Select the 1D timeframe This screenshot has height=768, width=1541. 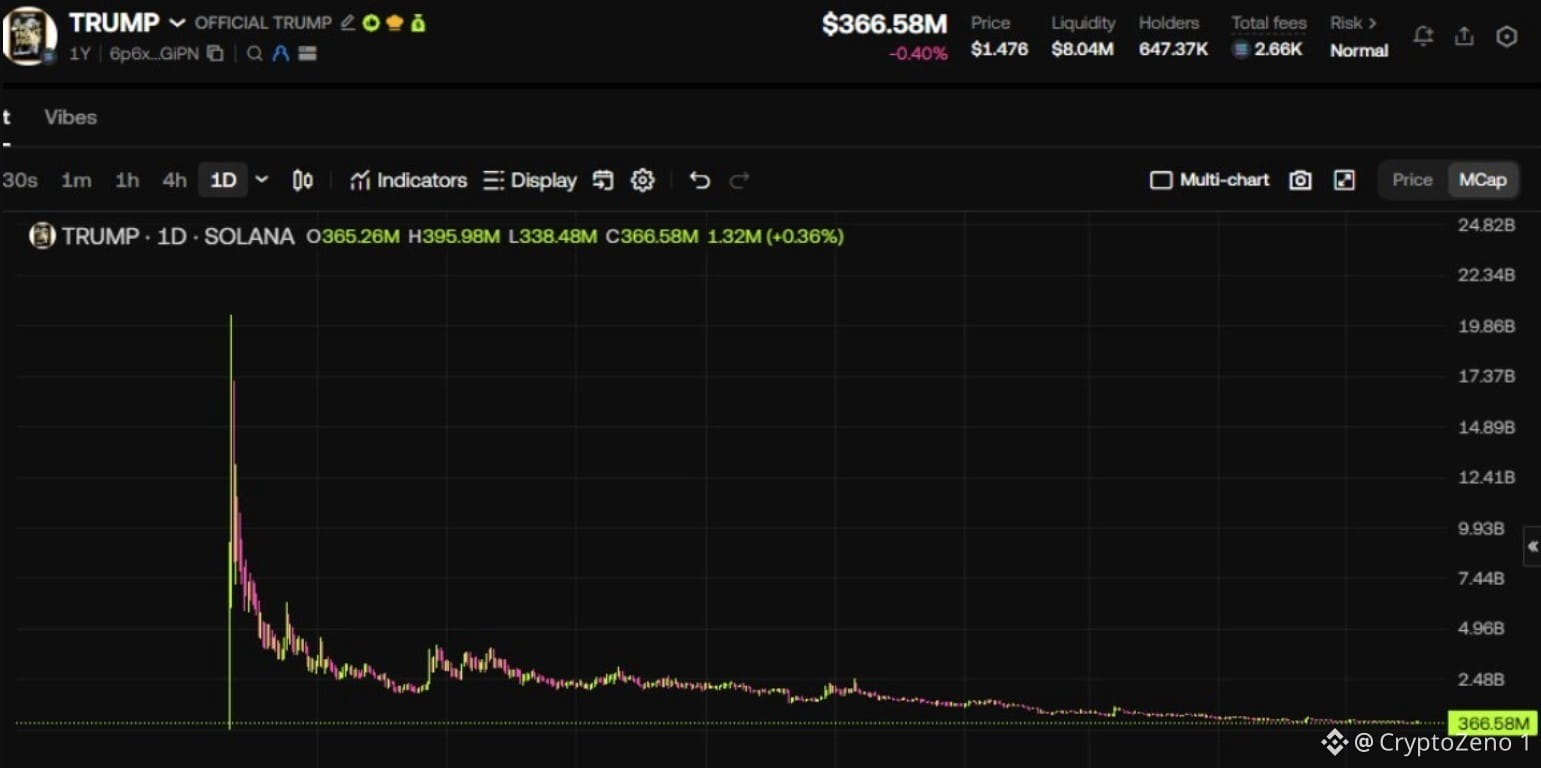223,180
